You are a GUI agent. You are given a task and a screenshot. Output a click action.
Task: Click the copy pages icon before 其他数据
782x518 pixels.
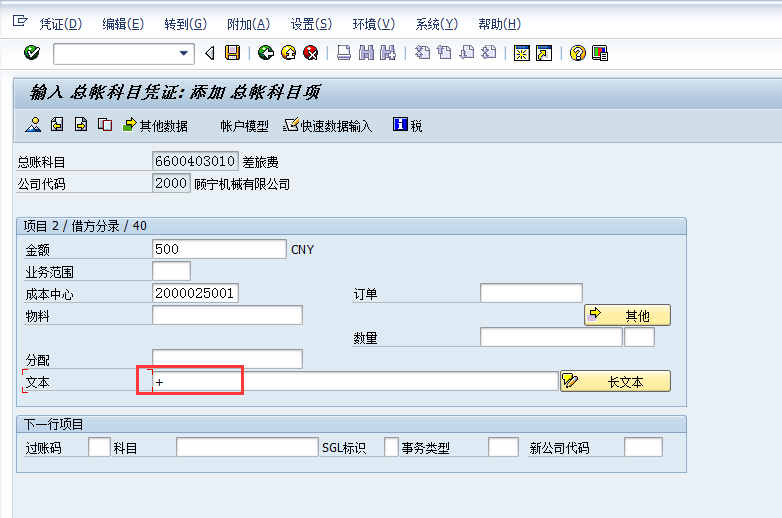105,125
